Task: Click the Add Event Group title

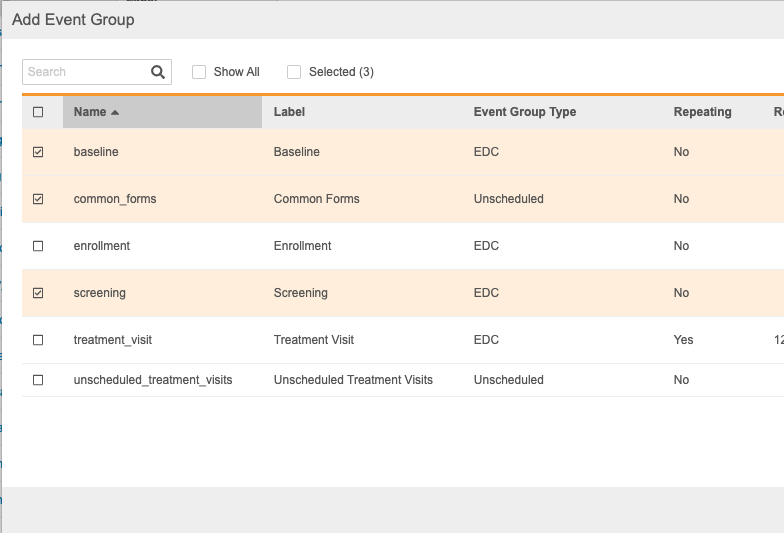Action: click(x=73, y=20)
